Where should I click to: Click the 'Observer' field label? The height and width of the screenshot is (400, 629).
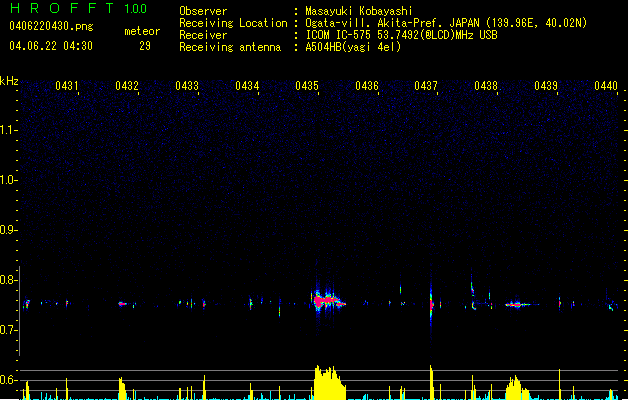coord(203,11)
